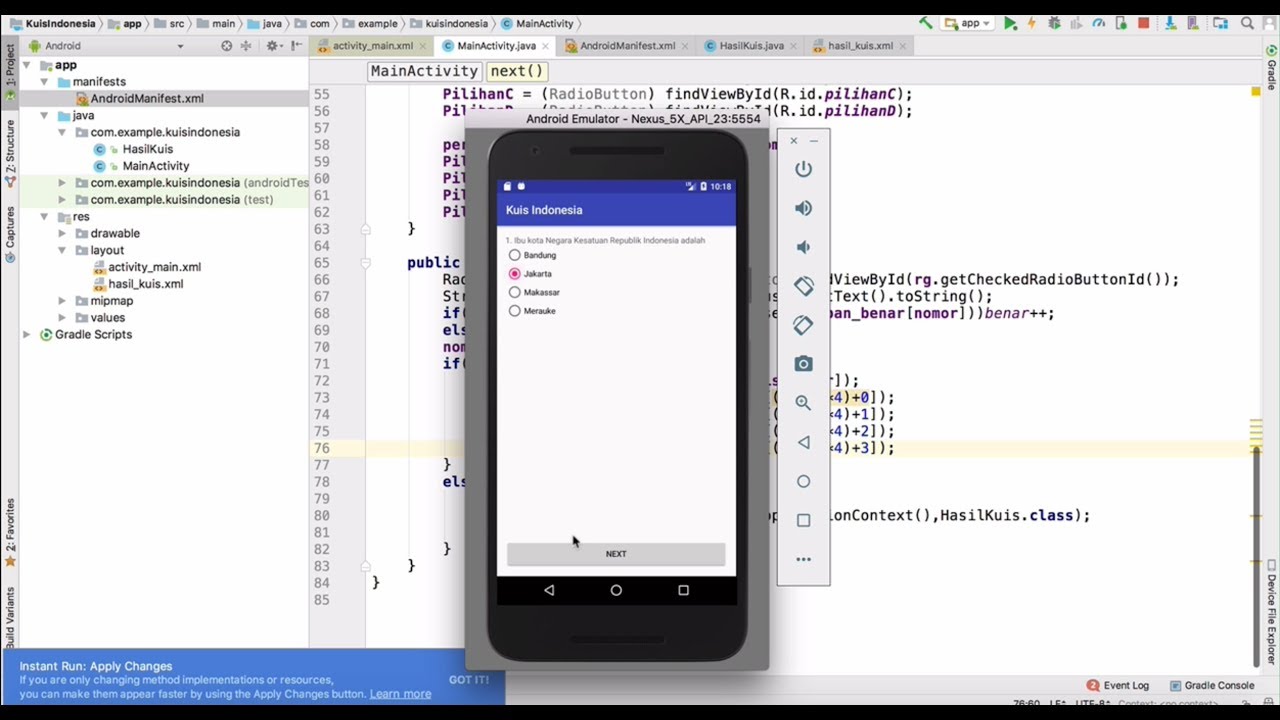
Task: Open the AVD Manager icon in toolbar
Action: 1192,23
